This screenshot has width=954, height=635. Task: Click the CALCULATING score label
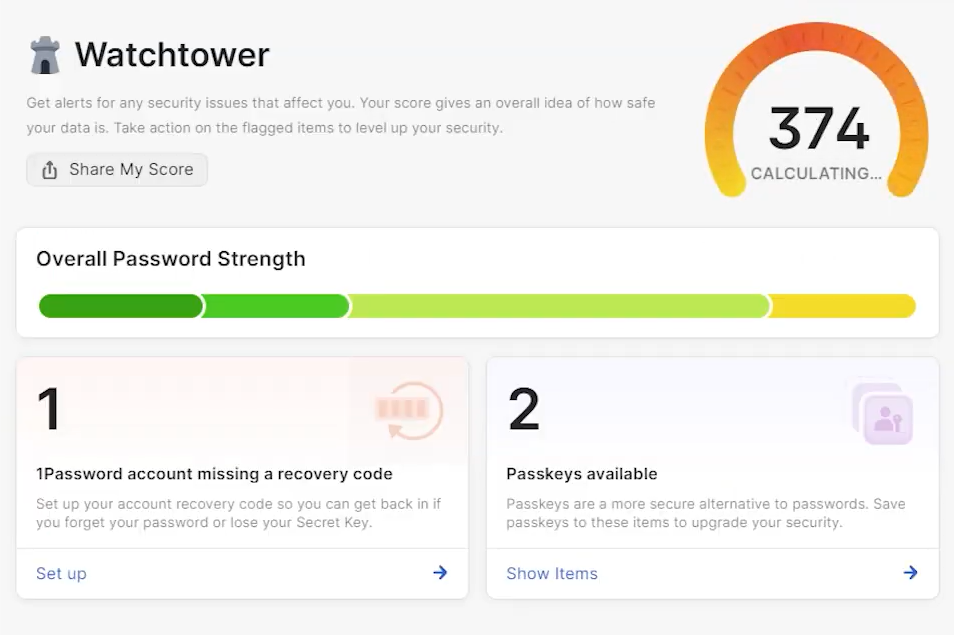815,173
